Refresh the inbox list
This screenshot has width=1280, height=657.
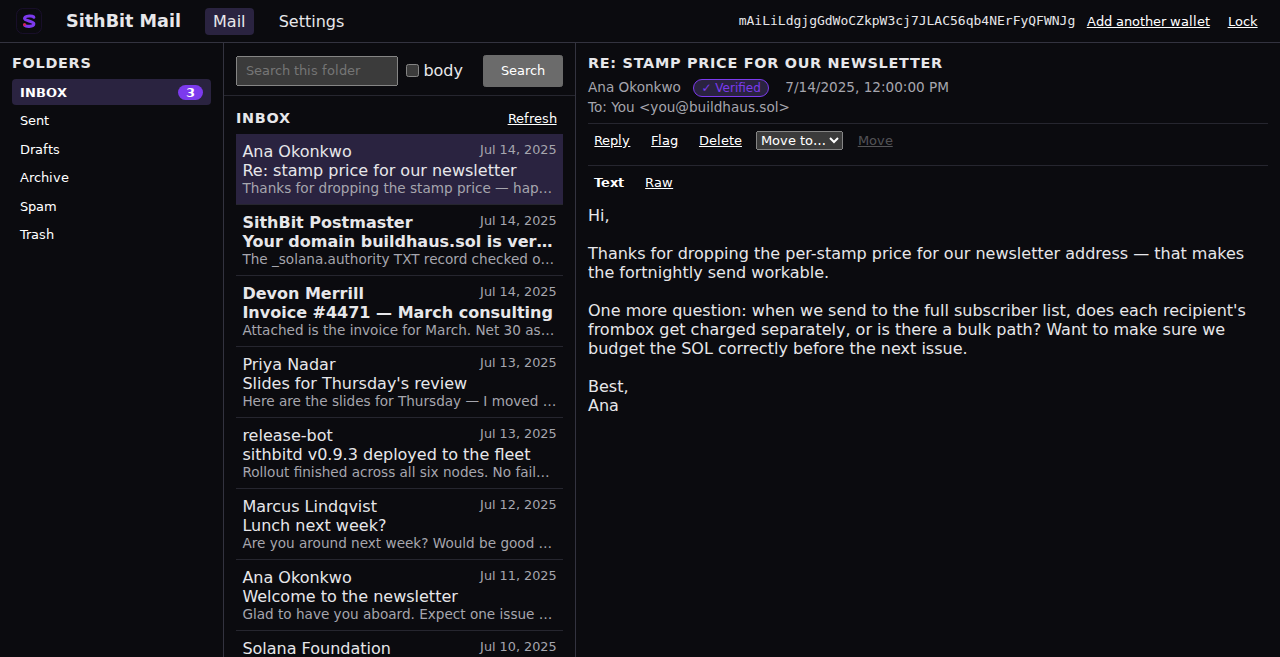click(x=532, y=118)
